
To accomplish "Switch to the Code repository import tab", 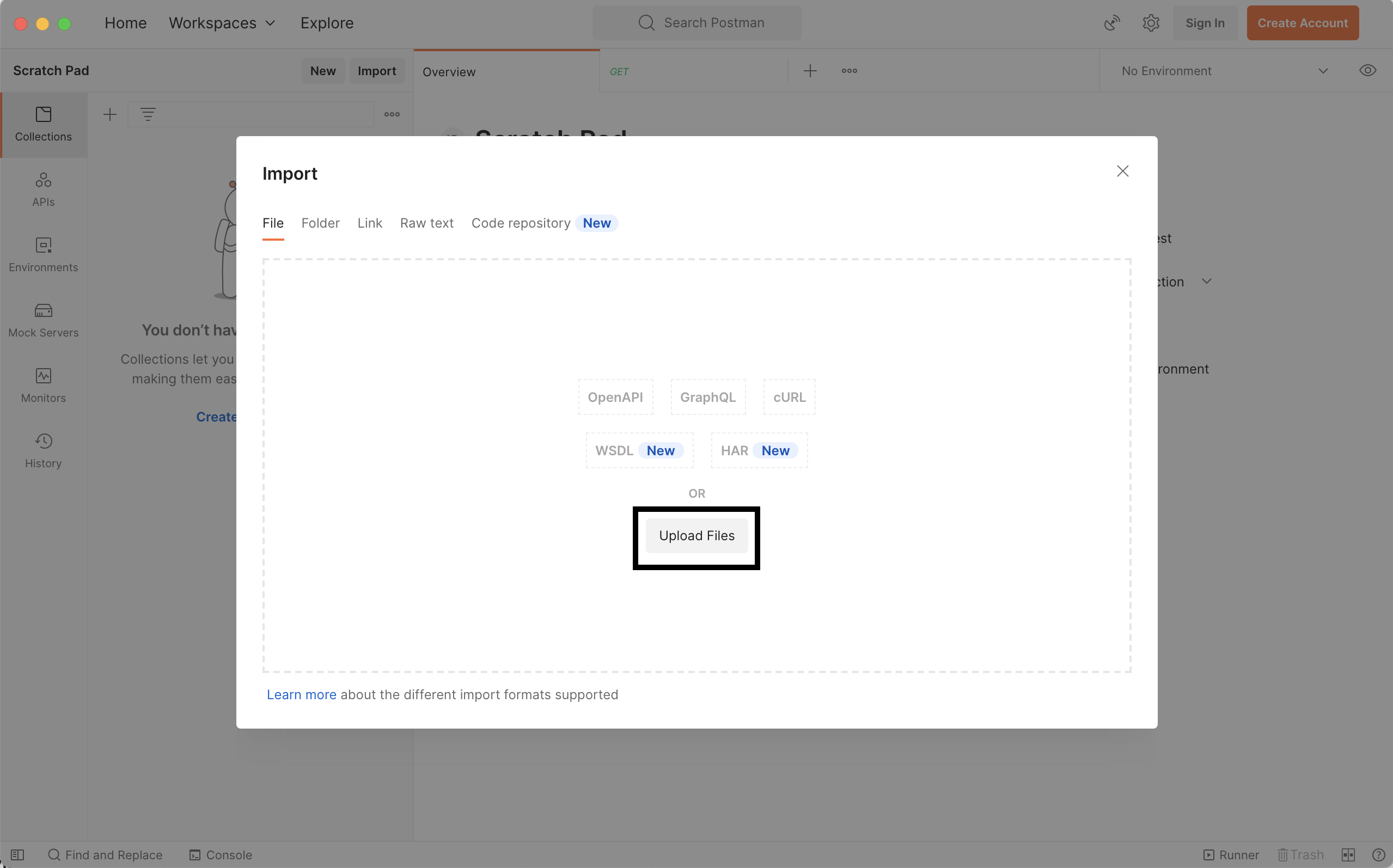I will [x=521, y=223].
